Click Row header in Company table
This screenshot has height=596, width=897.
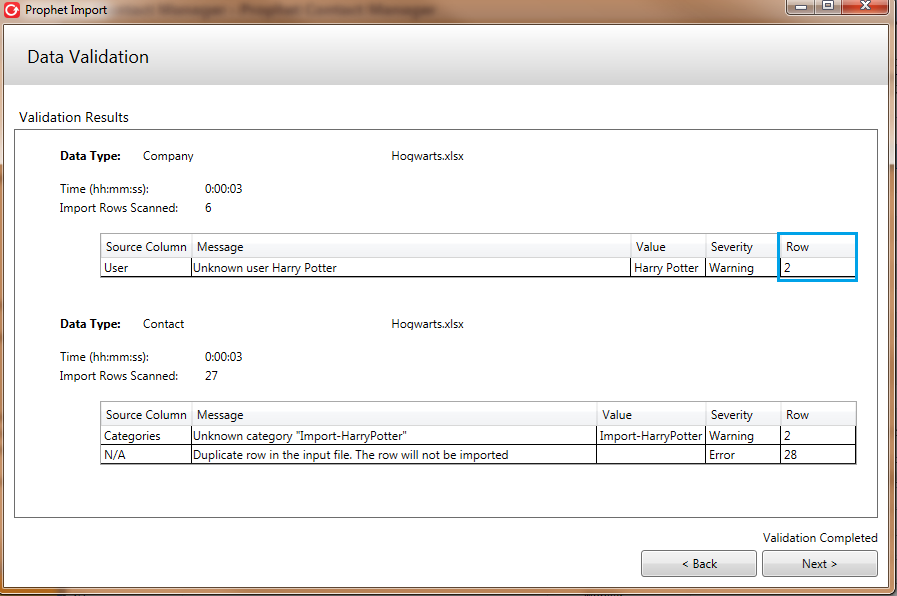(x=818, y=247)
